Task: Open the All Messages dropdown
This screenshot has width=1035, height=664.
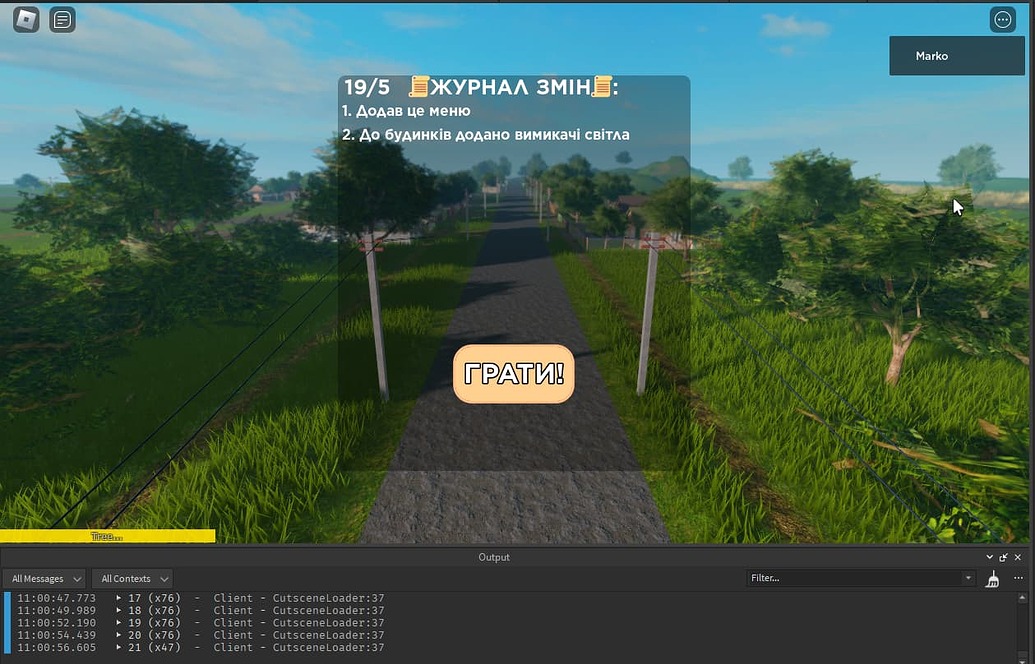Action: 44,578
